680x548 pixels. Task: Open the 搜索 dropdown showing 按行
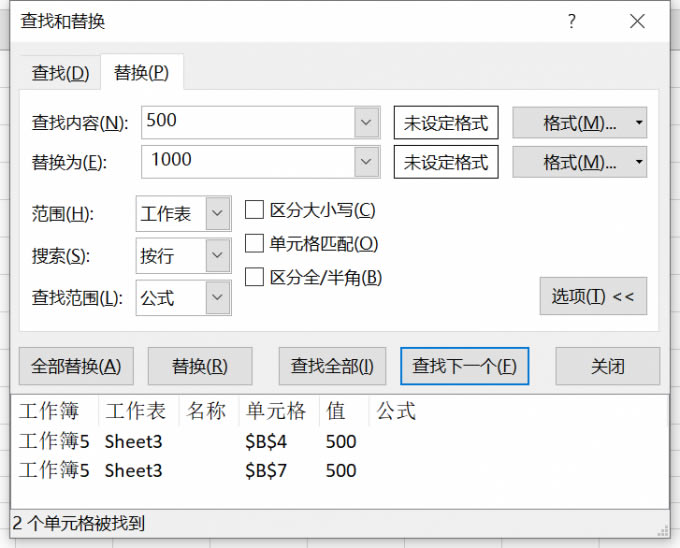click(218, 256)
